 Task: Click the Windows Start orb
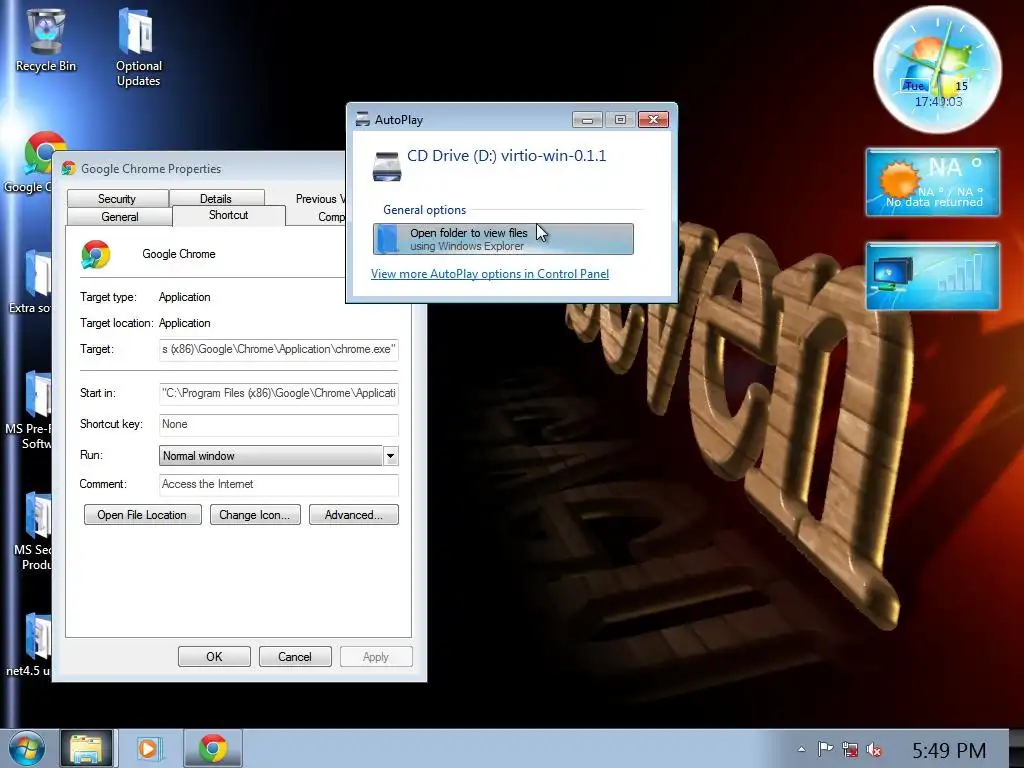26,748
